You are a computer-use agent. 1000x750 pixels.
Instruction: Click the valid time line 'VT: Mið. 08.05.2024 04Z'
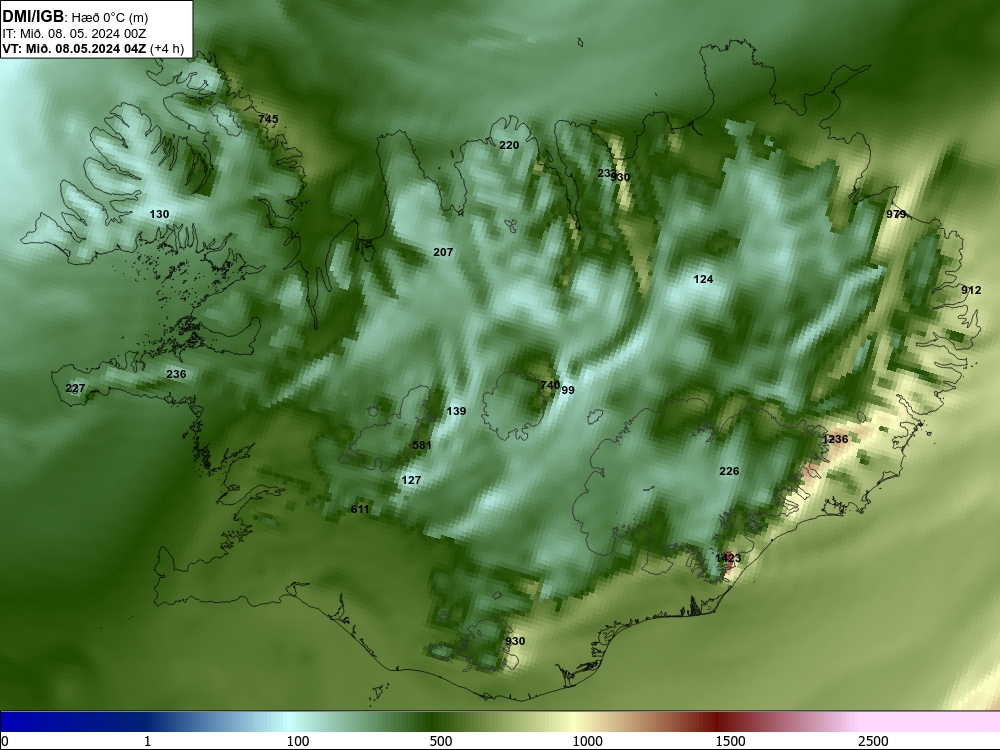click(x=74, y=48)
